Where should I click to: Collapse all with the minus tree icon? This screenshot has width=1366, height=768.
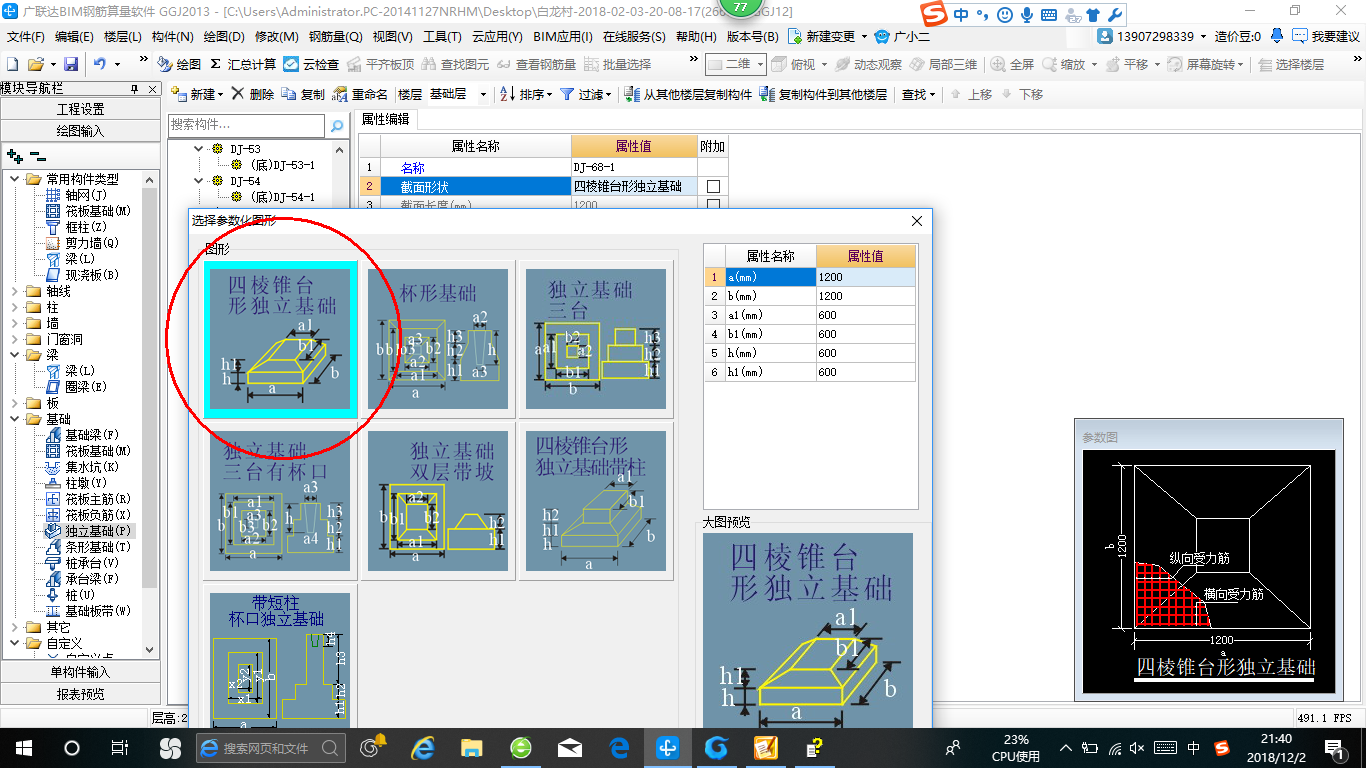(38, 156)
